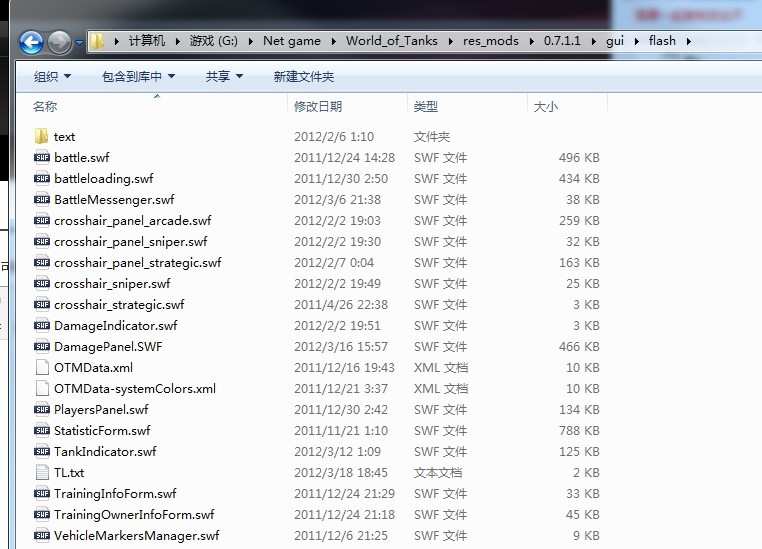Select the DamagePanel.SWF file icon
The height and width of the screenshot is (549, 762).
pos(41,346)
